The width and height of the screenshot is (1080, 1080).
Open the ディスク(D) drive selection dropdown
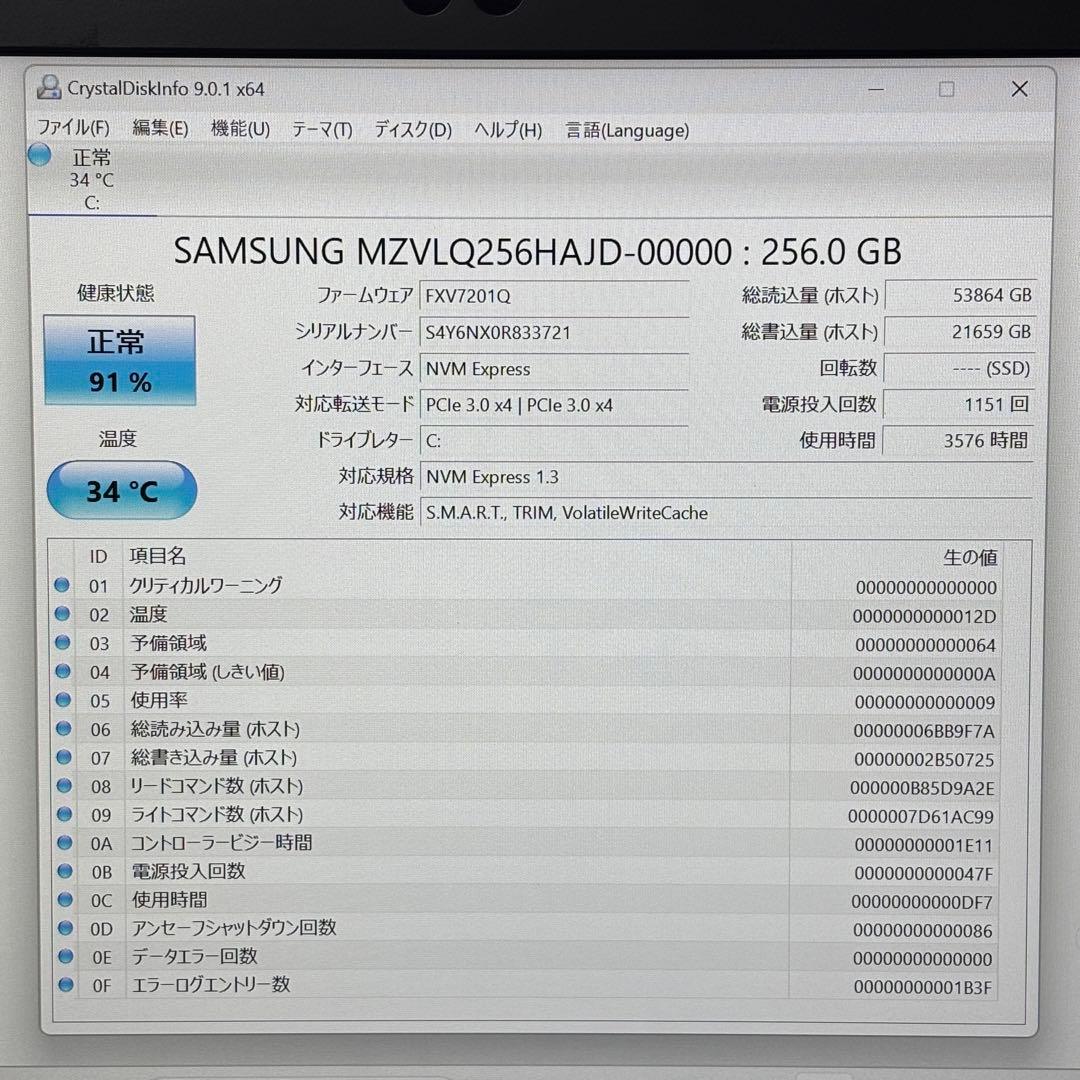click(410, 129)
